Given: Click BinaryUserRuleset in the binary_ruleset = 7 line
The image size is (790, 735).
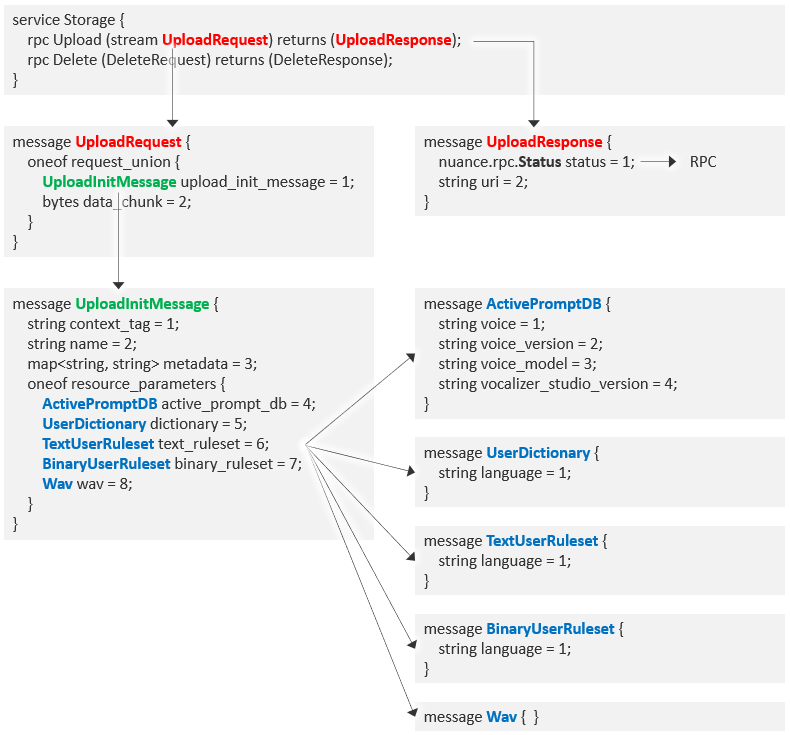Looking at the screenshot, I should click(106, 464).
